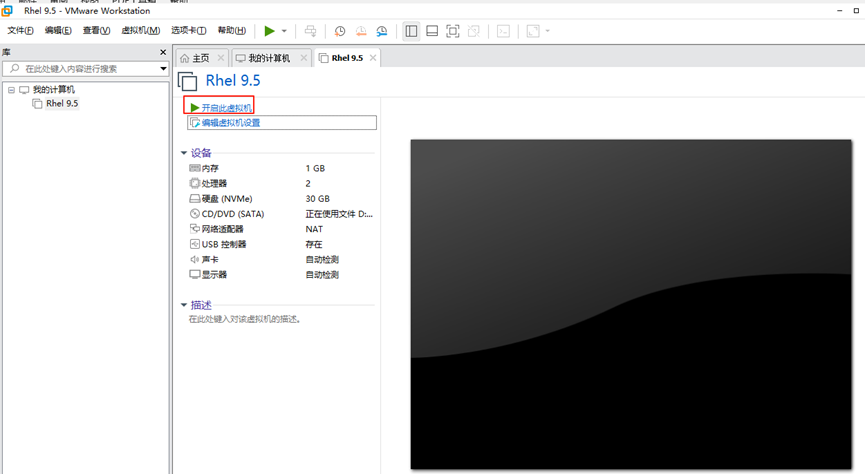Click the revert to snapshot icon
The width and height of the screenshot is (865, 474).
pos(361,31)
